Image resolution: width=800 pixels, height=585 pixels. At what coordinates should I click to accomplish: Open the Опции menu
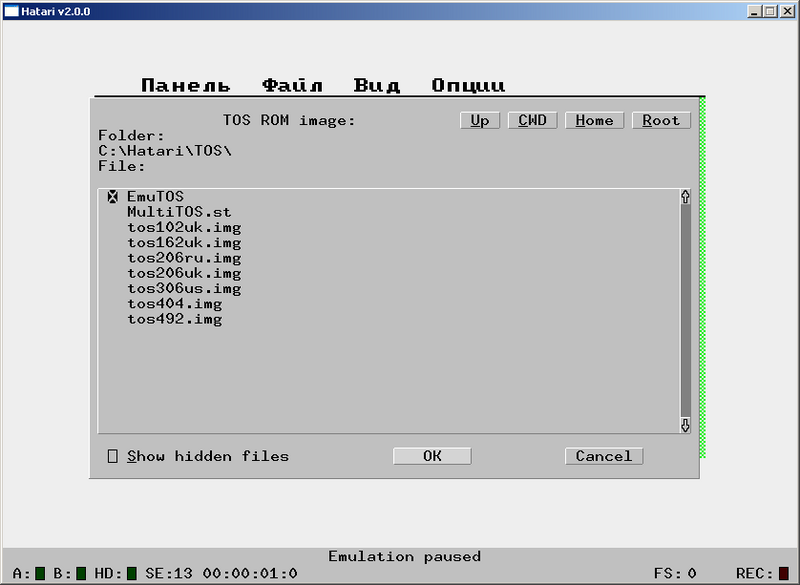click(468, 85)
